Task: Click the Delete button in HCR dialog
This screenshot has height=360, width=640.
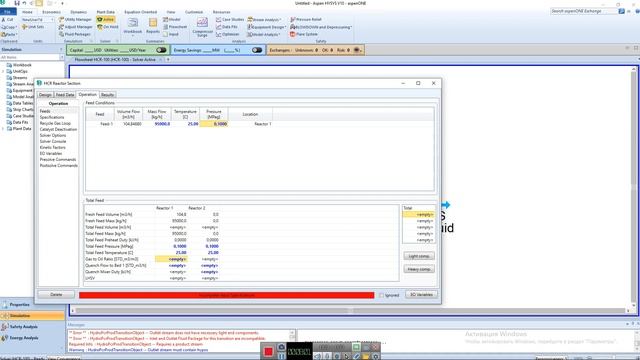Action: coord(56,295)
